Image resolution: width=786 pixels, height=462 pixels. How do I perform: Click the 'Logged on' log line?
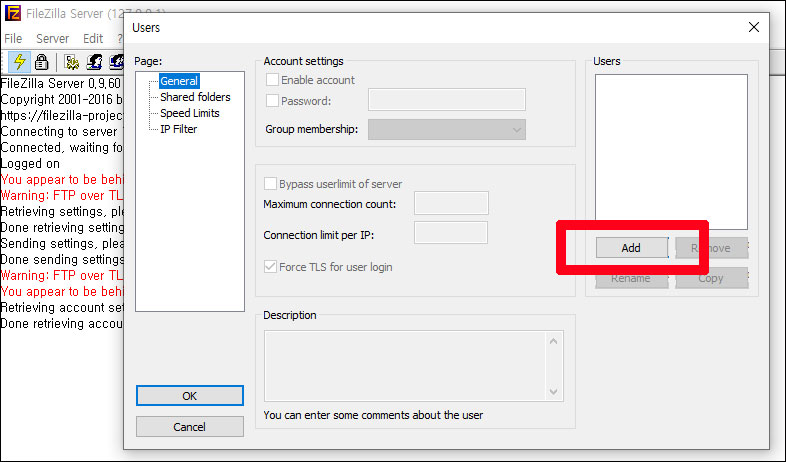[x=30, y=164]
